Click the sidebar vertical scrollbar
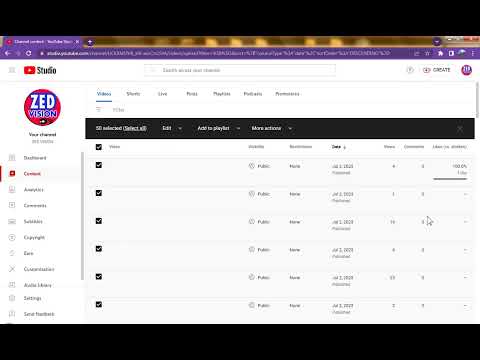 pos(82,216)
